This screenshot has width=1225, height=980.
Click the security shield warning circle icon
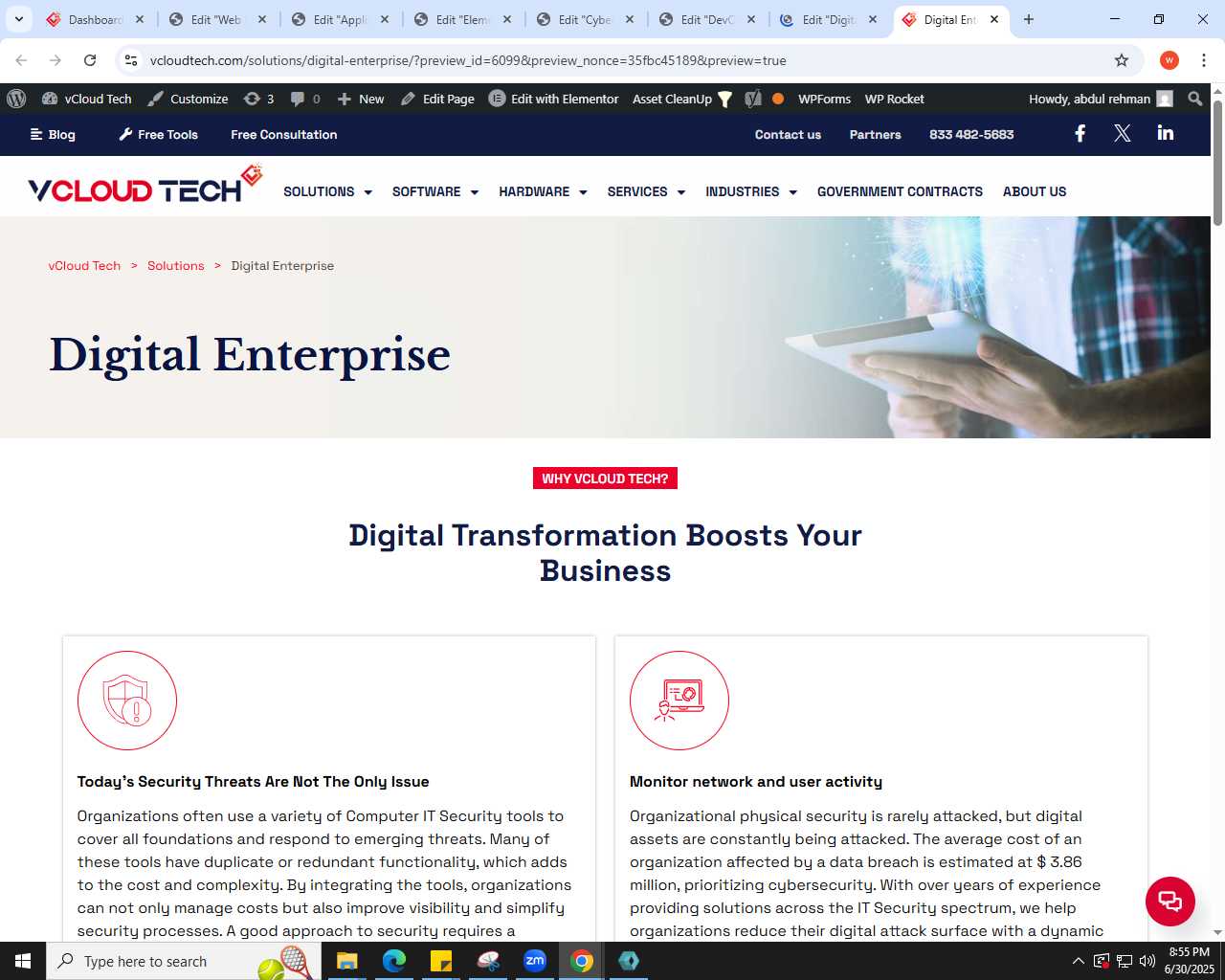click(127, 701)
